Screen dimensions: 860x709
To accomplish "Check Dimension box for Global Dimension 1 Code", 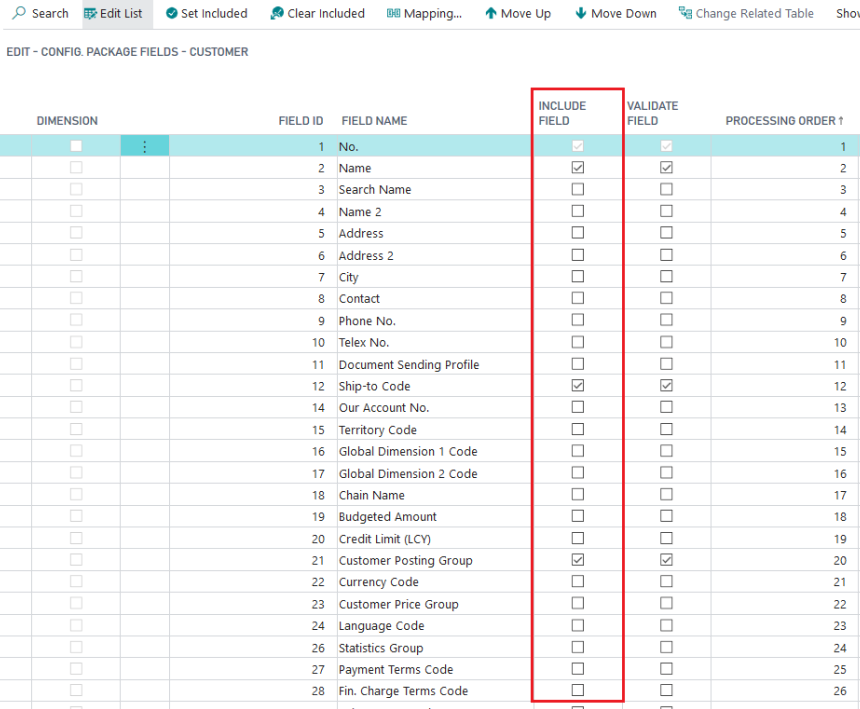I will click(x=76, y=452).
